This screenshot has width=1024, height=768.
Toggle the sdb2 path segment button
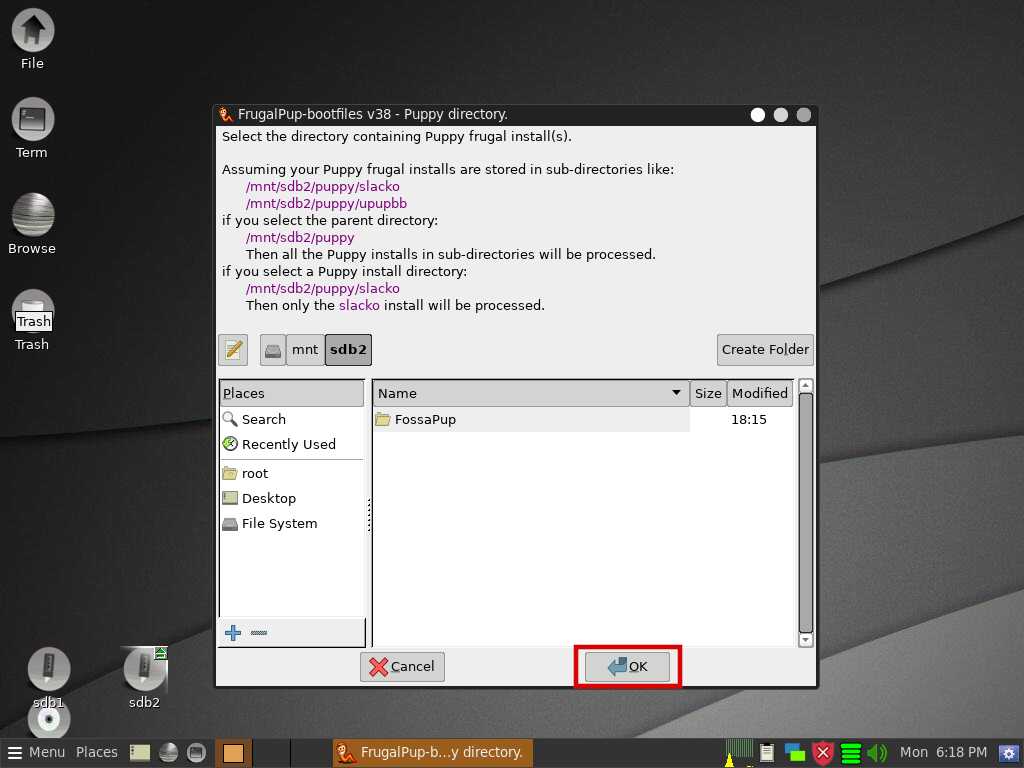348,350
